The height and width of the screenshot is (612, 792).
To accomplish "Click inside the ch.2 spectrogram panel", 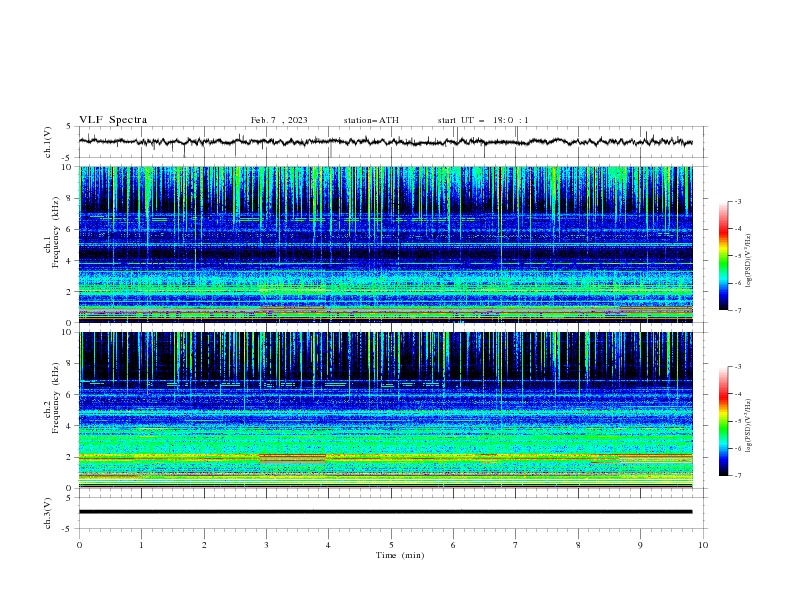I will tap(385, 410).
